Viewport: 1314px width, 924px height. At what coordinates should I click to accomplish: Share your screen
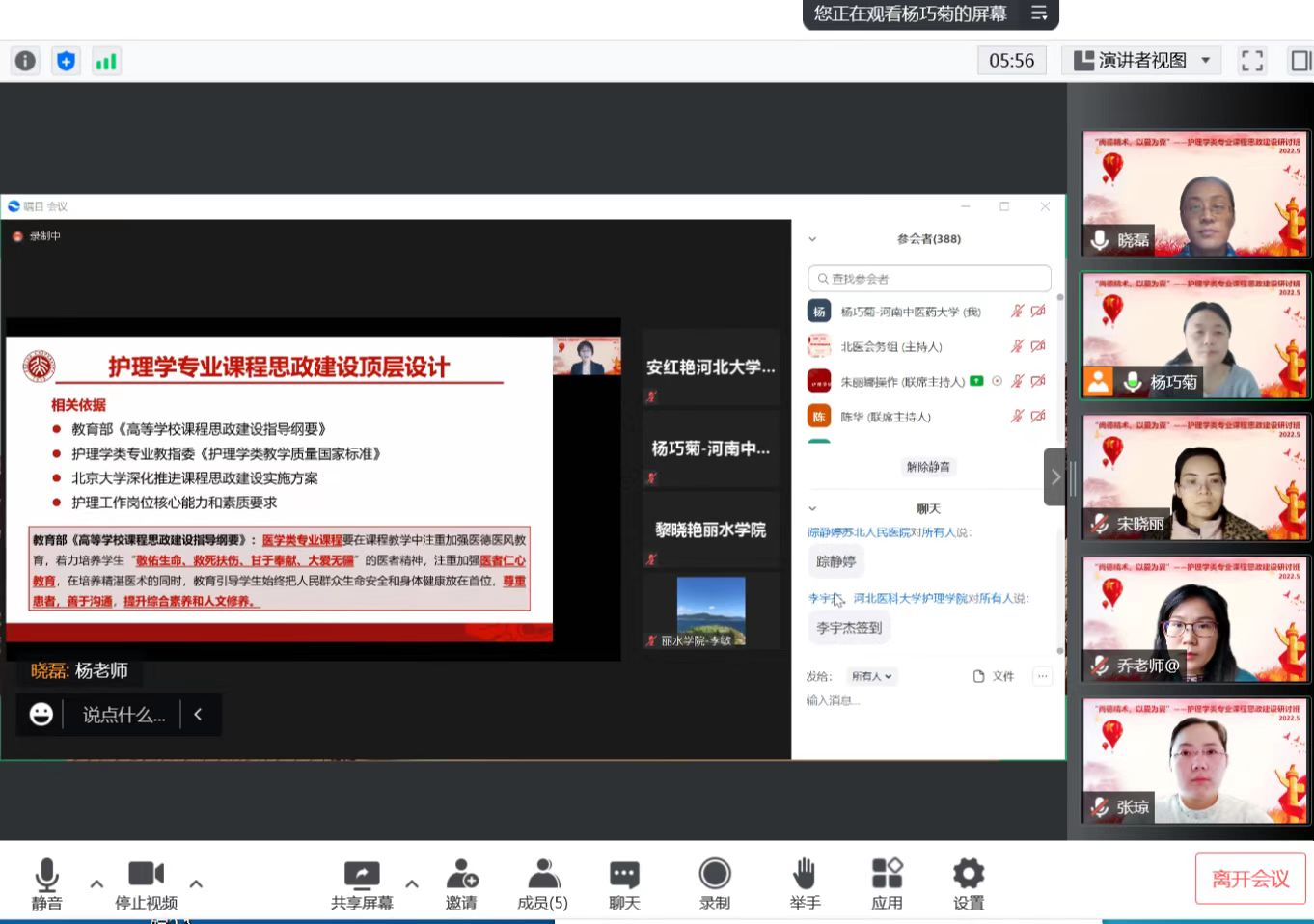pyautogui.click(x=362, y=883)
